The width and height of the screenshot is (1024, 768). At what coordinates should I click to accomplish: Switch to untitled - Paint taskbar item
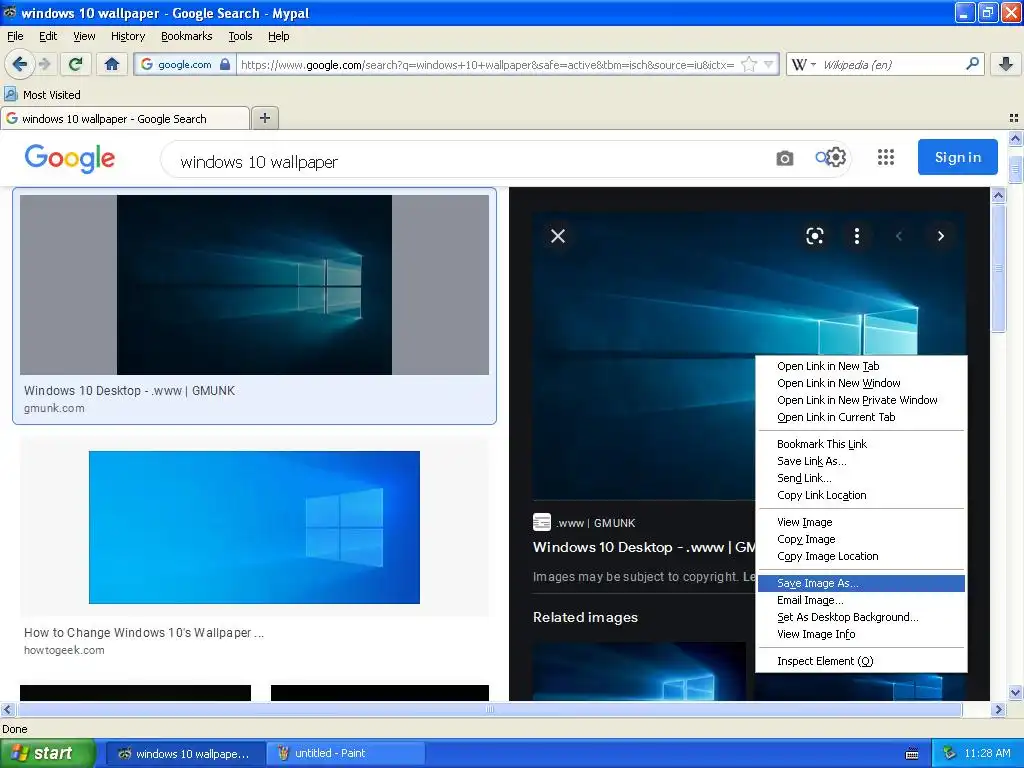(x=346, y=754)
